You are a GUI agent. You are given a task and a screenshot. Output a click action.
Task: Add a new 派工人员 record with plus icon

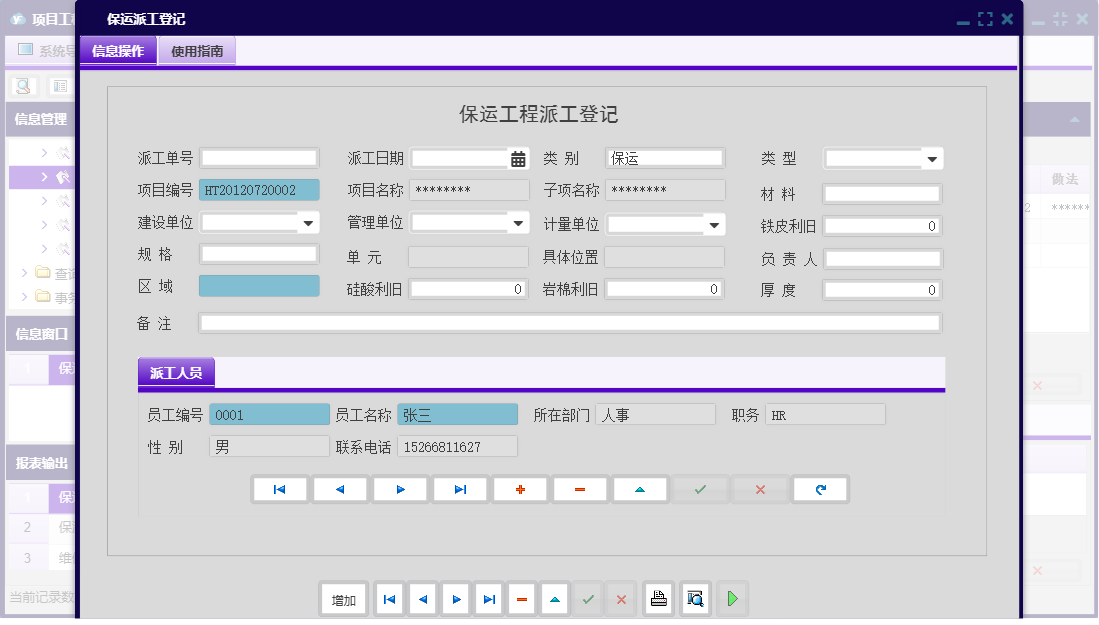coord(520,489)
